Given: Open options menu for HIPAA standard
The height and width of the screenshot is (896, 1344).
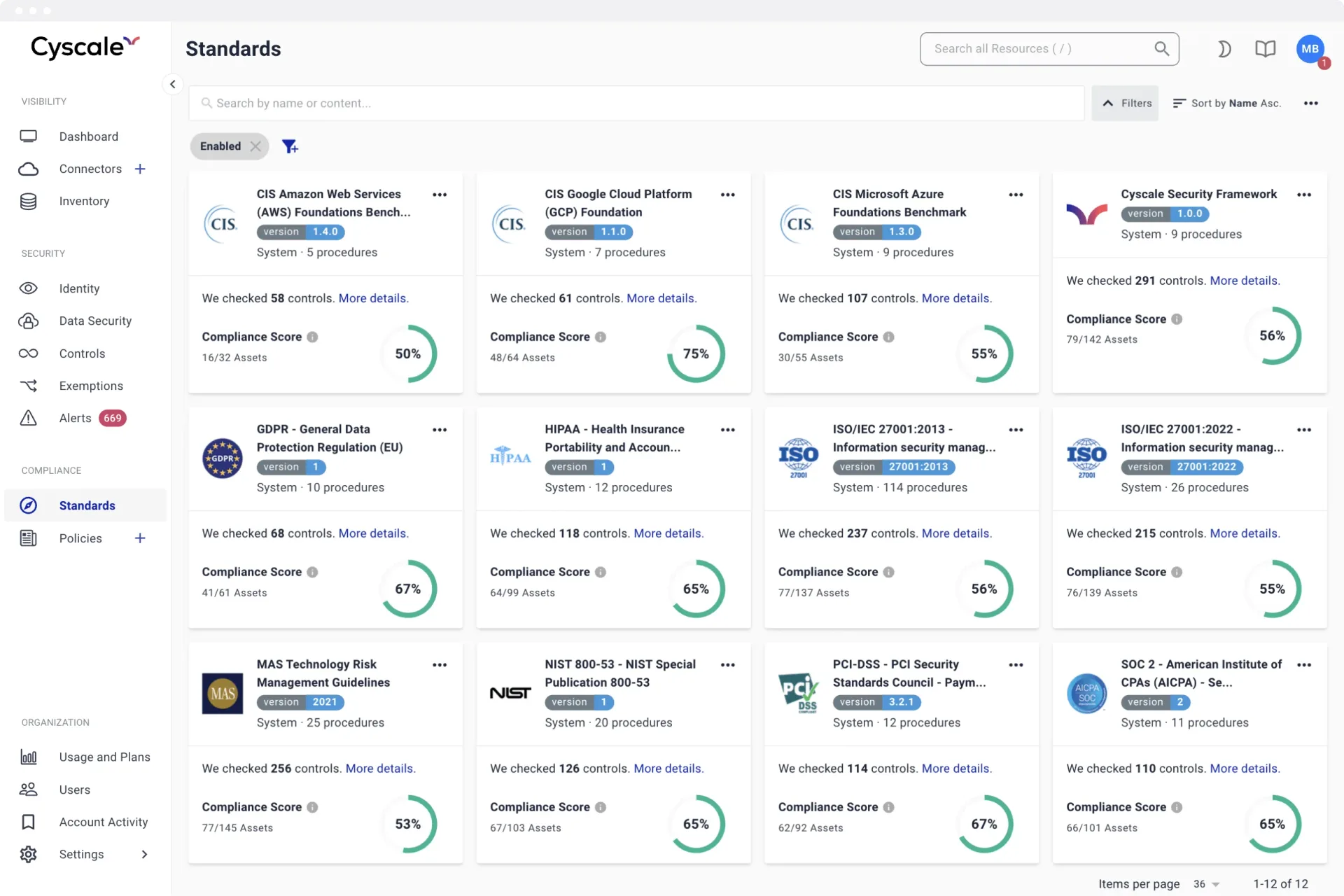Looking at the screenshot, I should 727,430.
